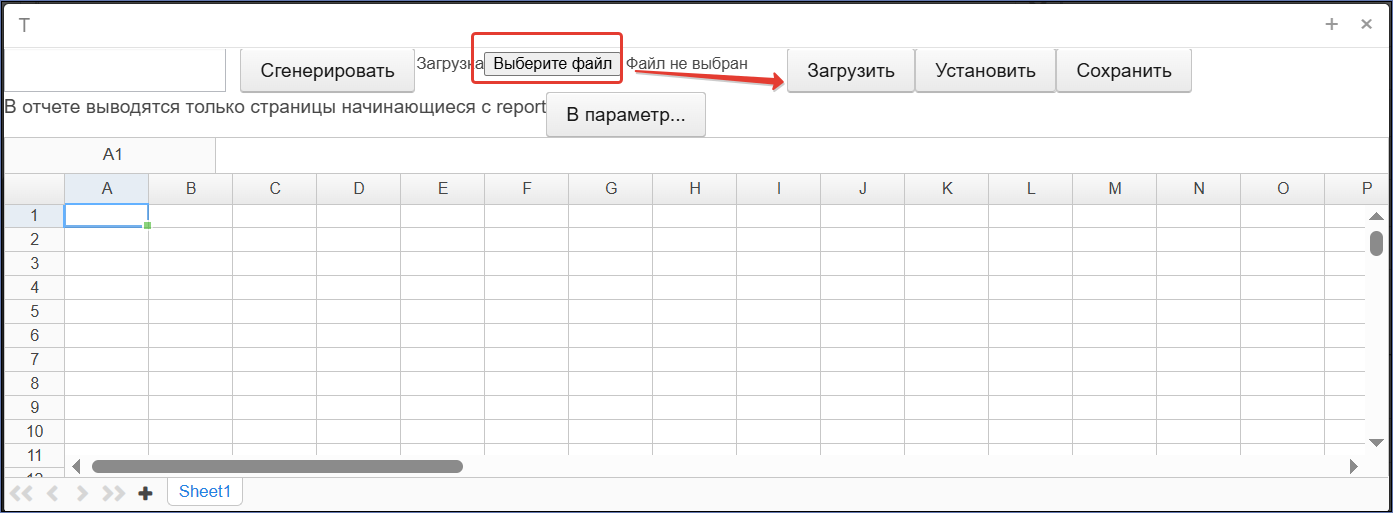The width and height of the screenshot is (1393, 513).
Task: Click the select-all corner of the grid
Action: coord(34,188)
